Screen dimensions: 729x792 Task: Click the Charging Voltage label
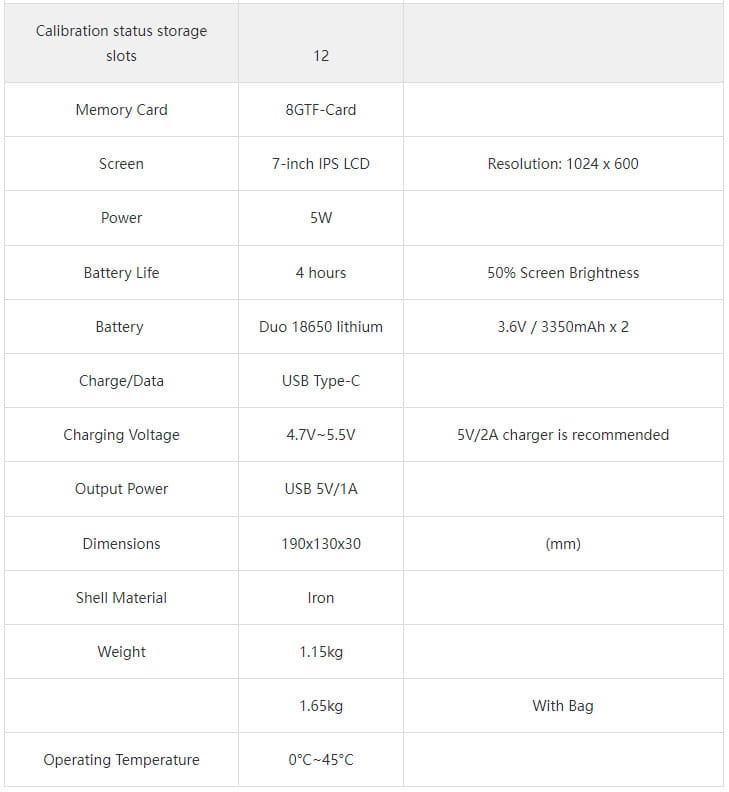(x=121, y=435)
